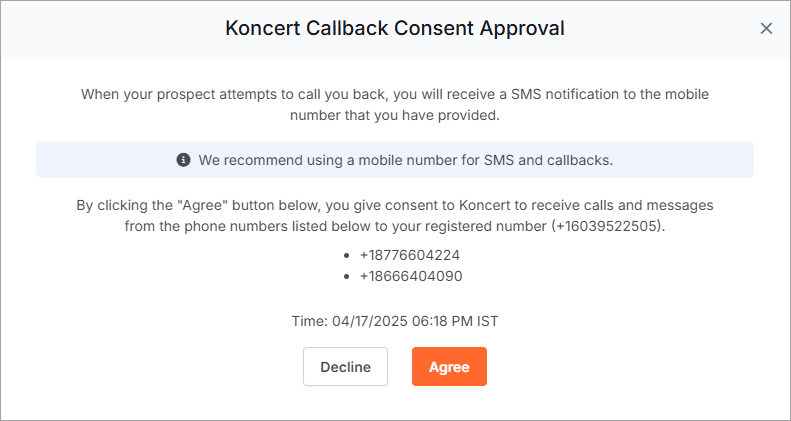
Task: Select the Koncert Callback Consent Approval title
Action: click(395, 28)
